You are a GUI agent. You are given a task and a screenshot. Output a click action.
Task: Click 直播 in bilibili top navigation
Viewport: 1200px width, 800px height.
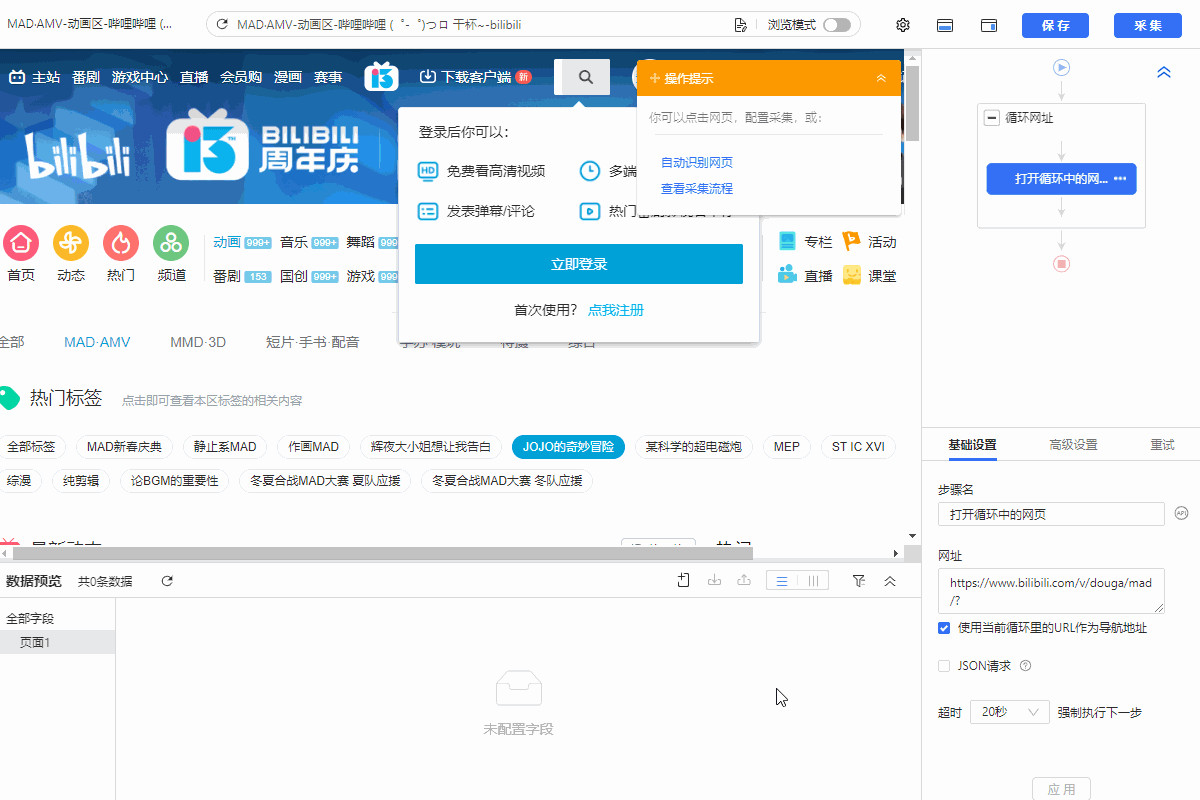click(x=194, y=77)
